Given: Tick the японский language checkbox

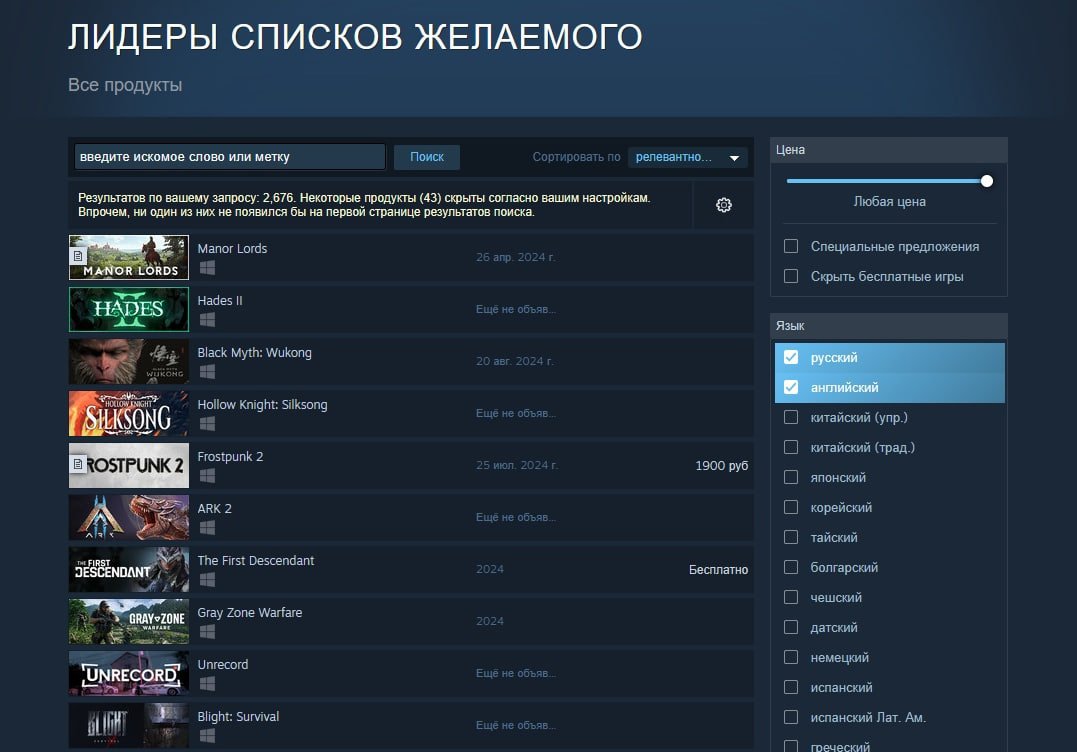Looking at the screenshot, I should (791, 478).
